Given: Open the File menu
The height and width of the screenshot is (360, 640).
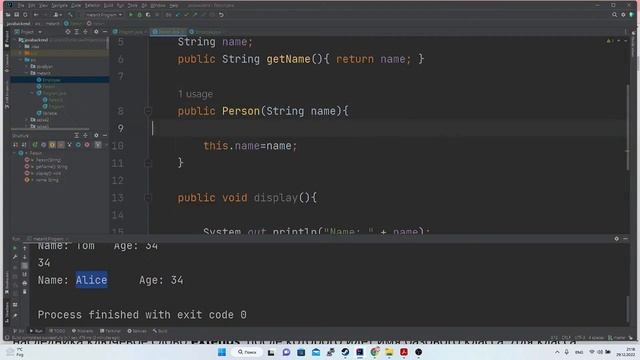Looking at the screenshot, I should click(21, 6).
